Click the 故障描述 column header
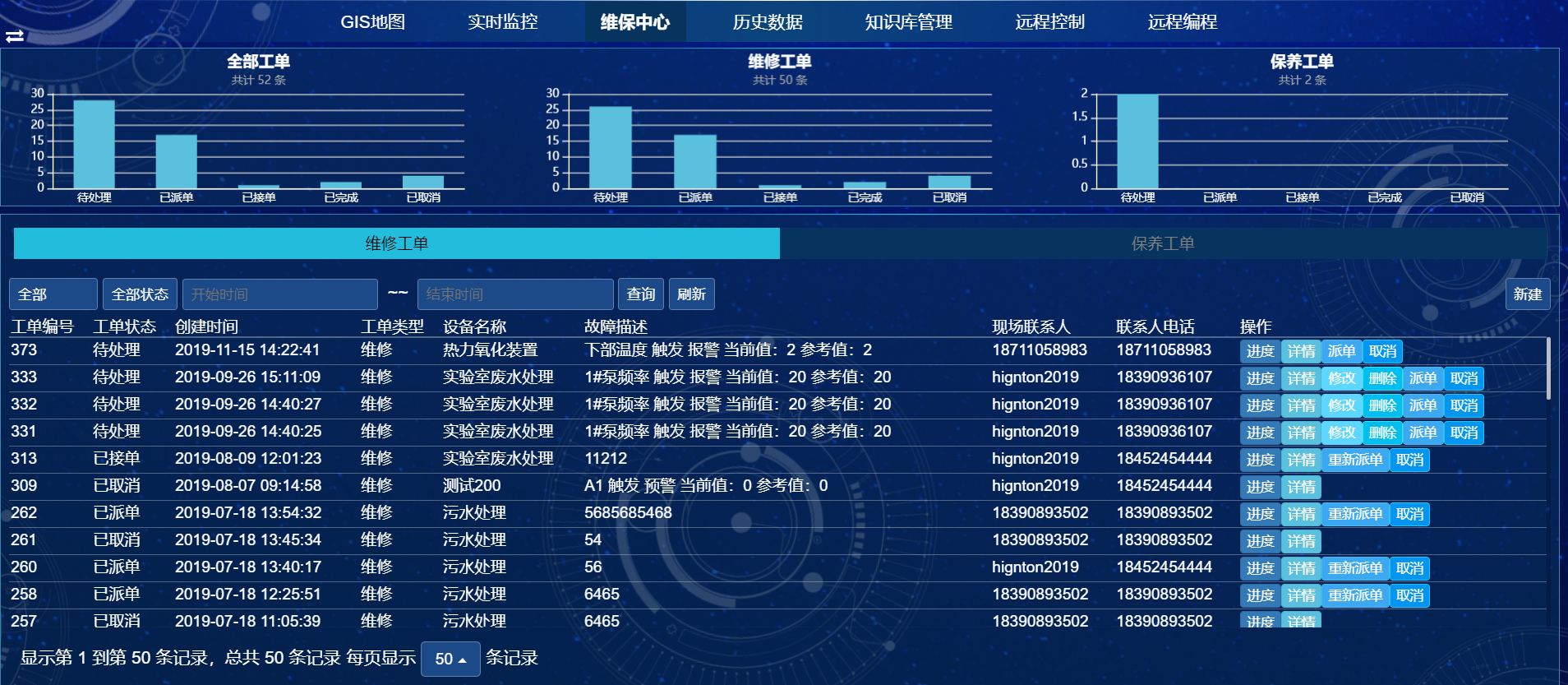Image resolution: width=1568 pixels, height=685 pixels. pos(616,326)
